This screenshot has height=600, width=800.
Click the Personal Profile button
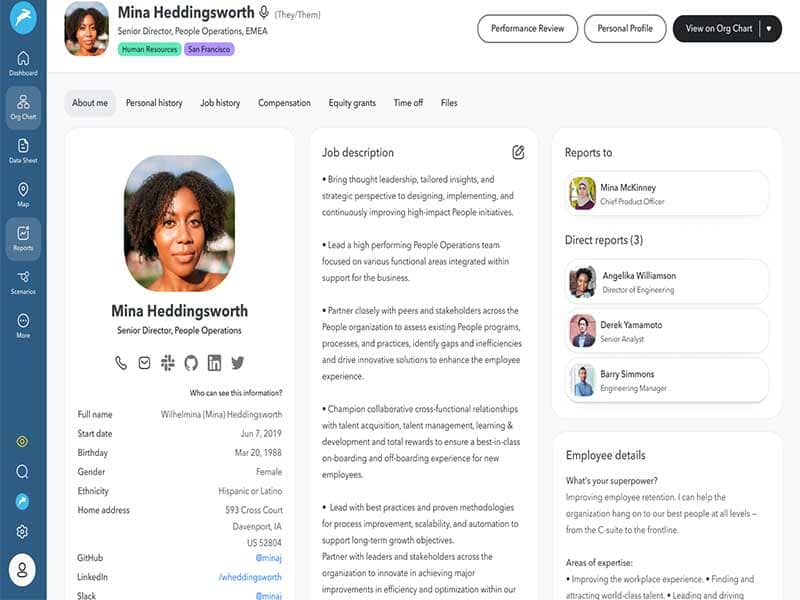[625, 29]
